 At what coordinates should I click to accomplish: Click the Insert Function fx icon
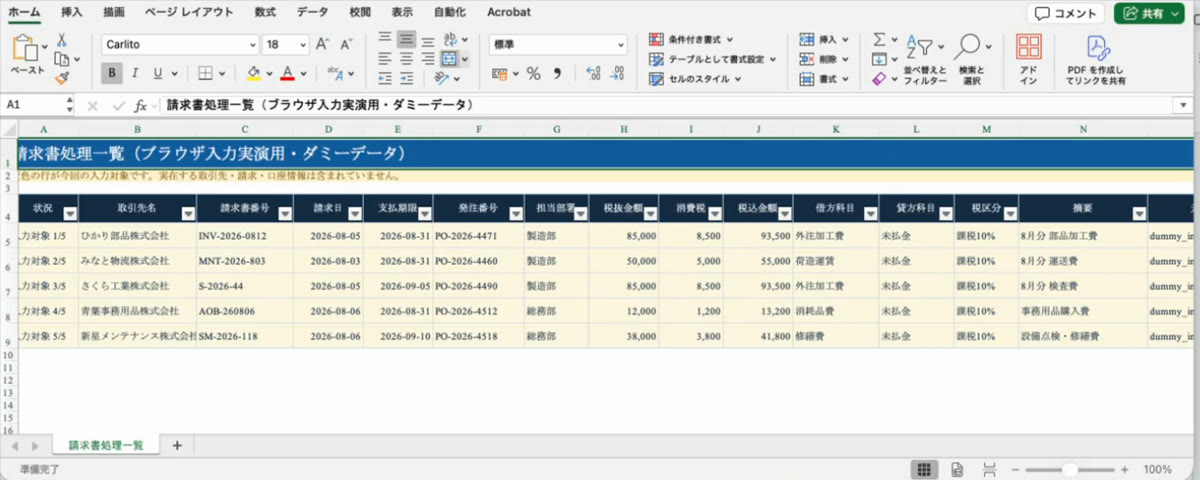click(141, 105)
